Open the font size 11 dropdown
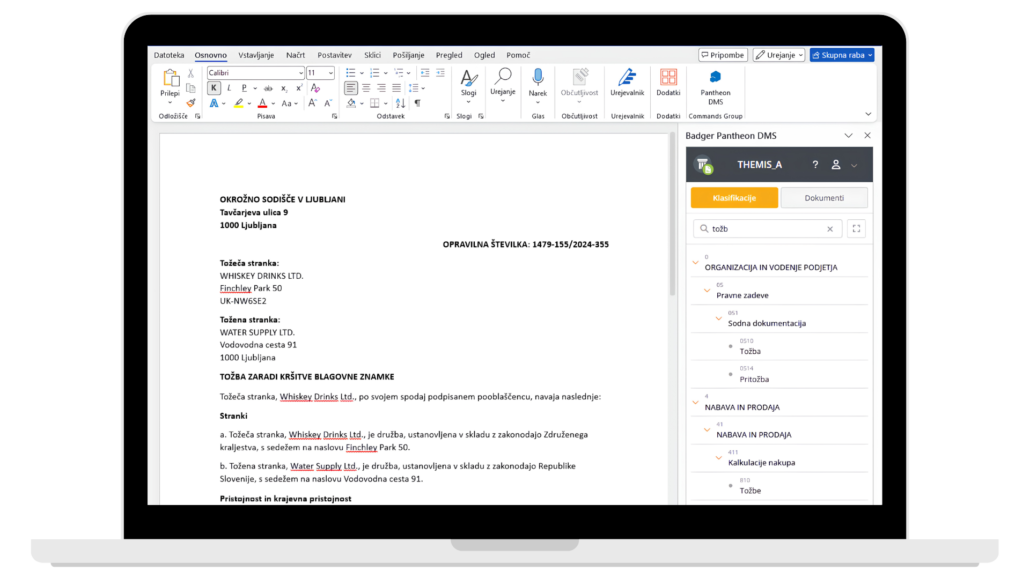Image resolution: width=1030 pixels, height=579 pixels. 330,73
